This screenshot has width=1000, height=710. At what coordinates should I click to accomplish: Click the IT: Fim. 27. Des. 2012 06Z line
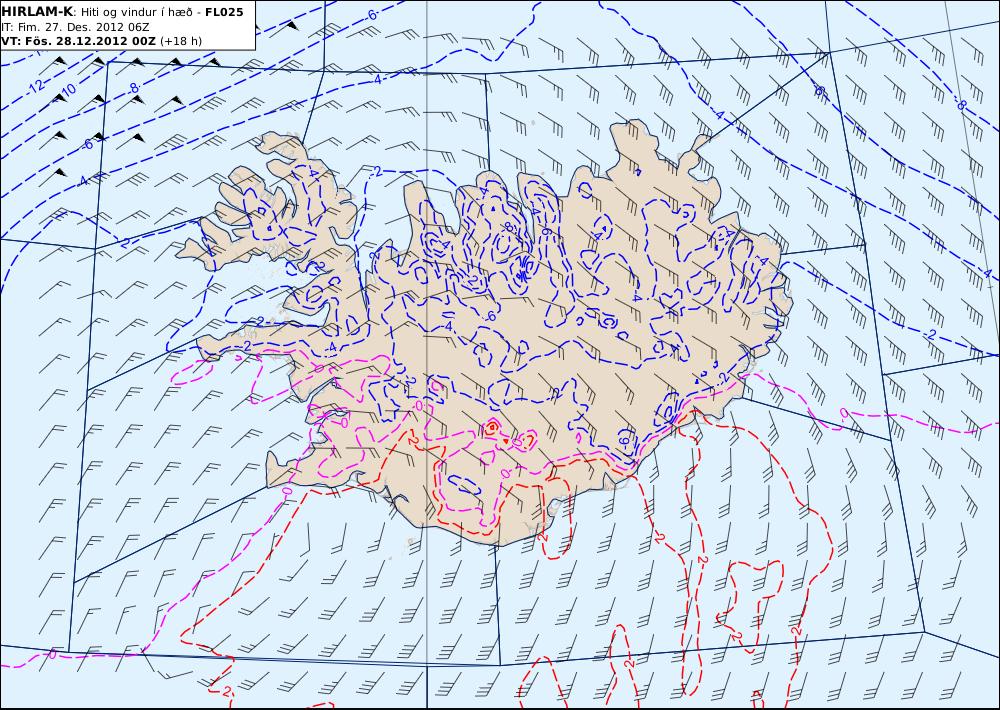tap(75, 27)
